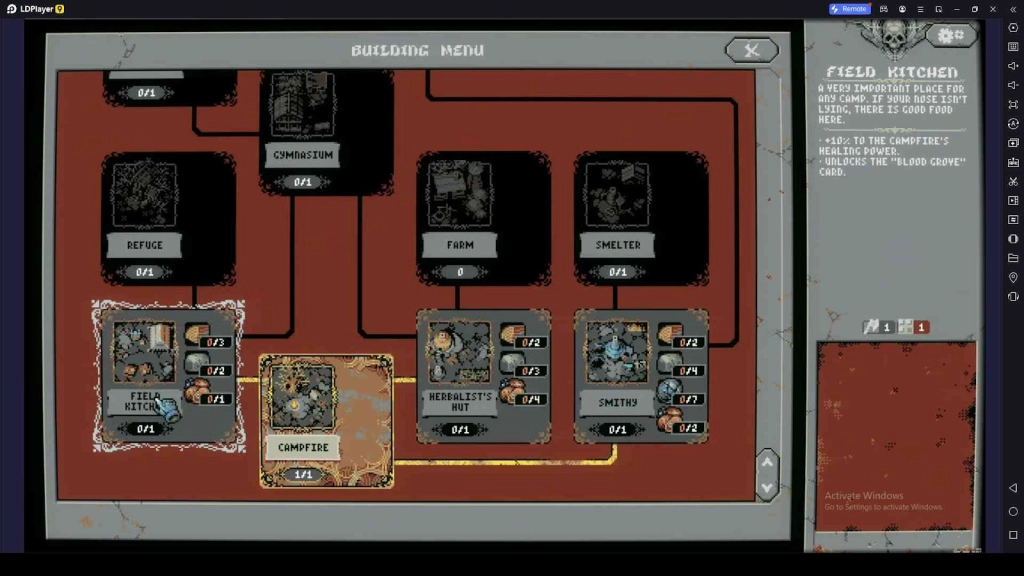Viewport: 1024px width, 576px height.
Task: Select the Smelter building card
Action: tap(641, 219)
